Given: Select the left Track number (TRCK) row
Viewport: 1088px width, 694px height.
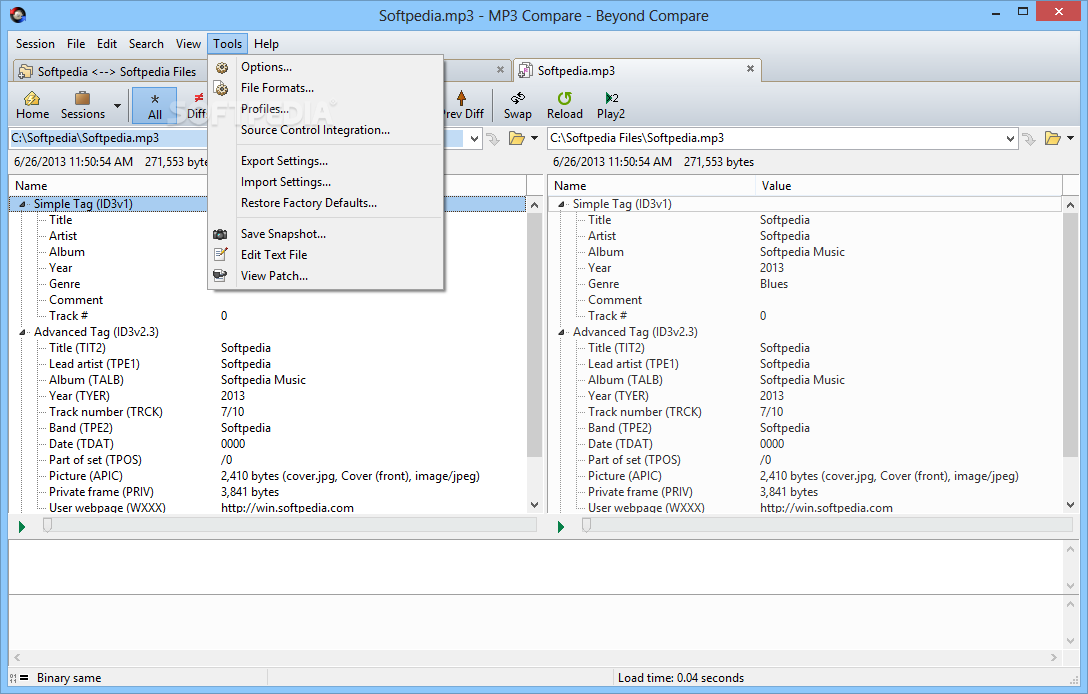Looking at the screenshot, I should pos(268,412).
